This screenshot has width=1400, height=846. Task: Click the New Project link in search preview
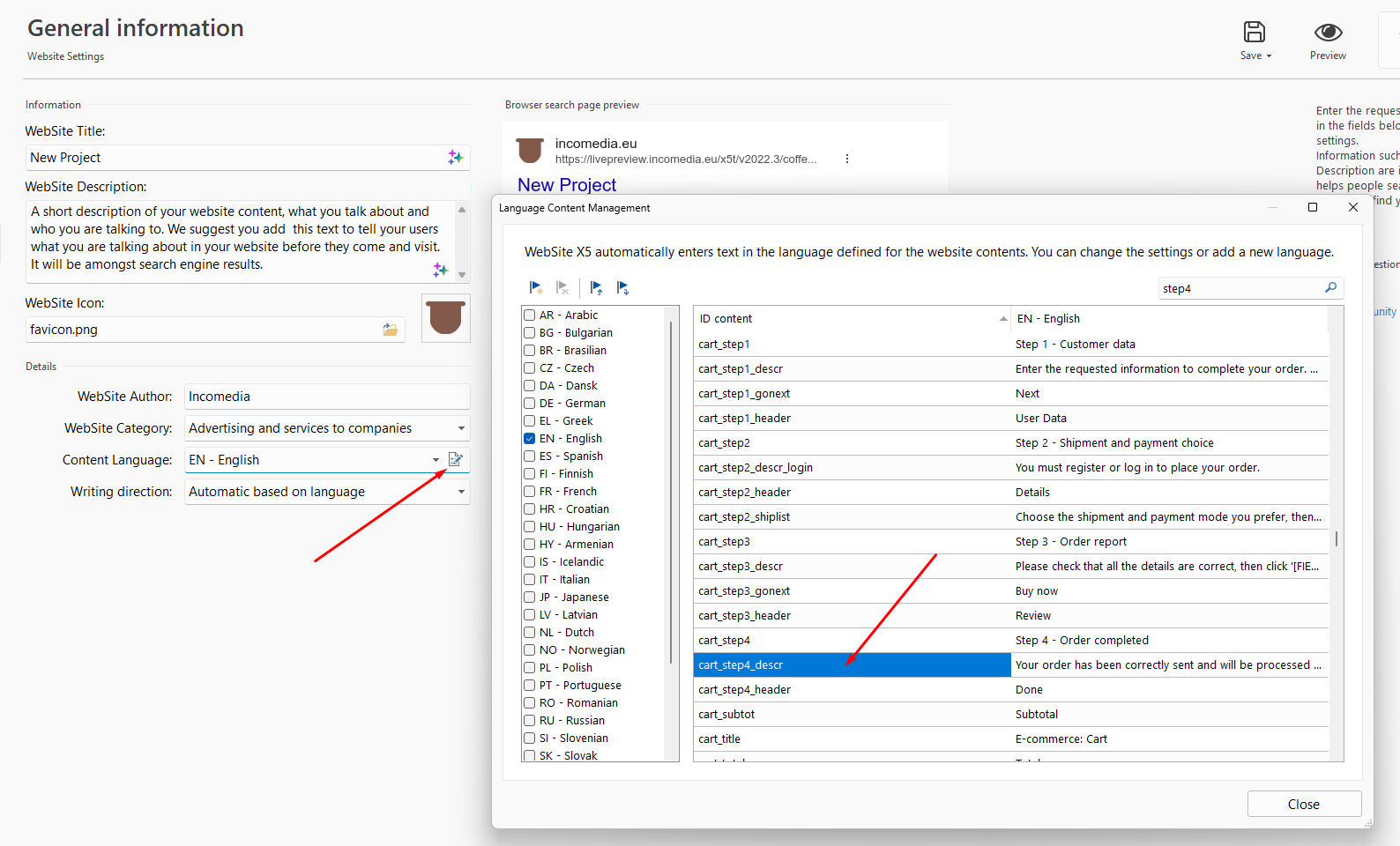(567, 185)
